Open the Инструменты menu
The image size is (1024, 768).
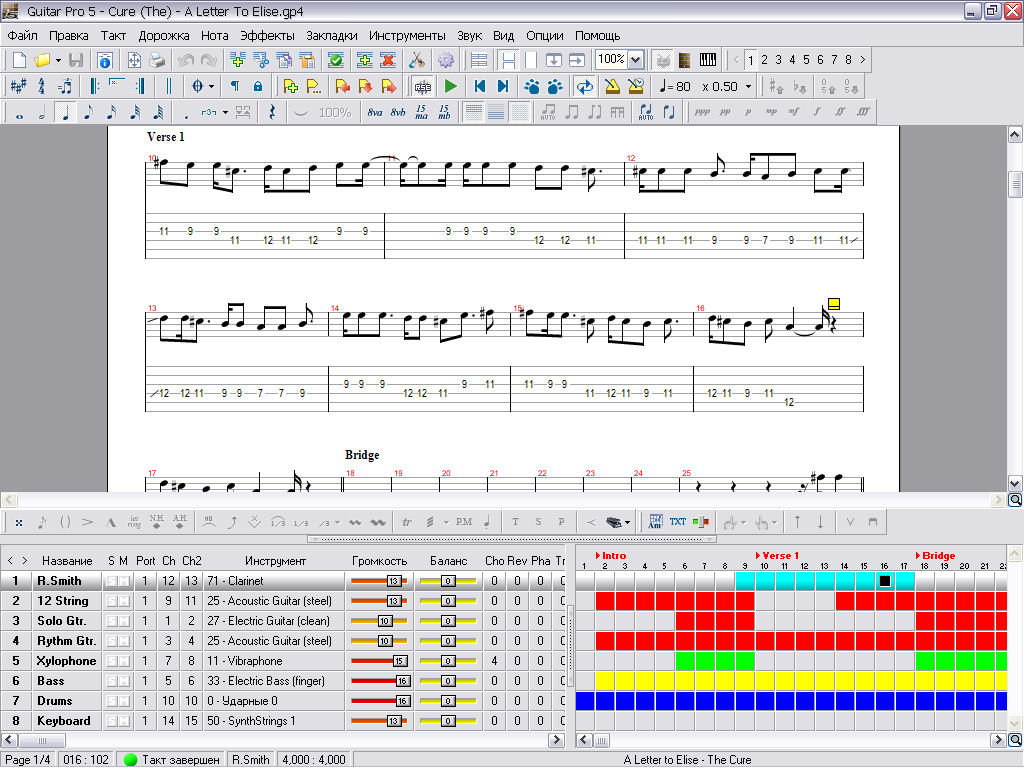coord(407,36)
